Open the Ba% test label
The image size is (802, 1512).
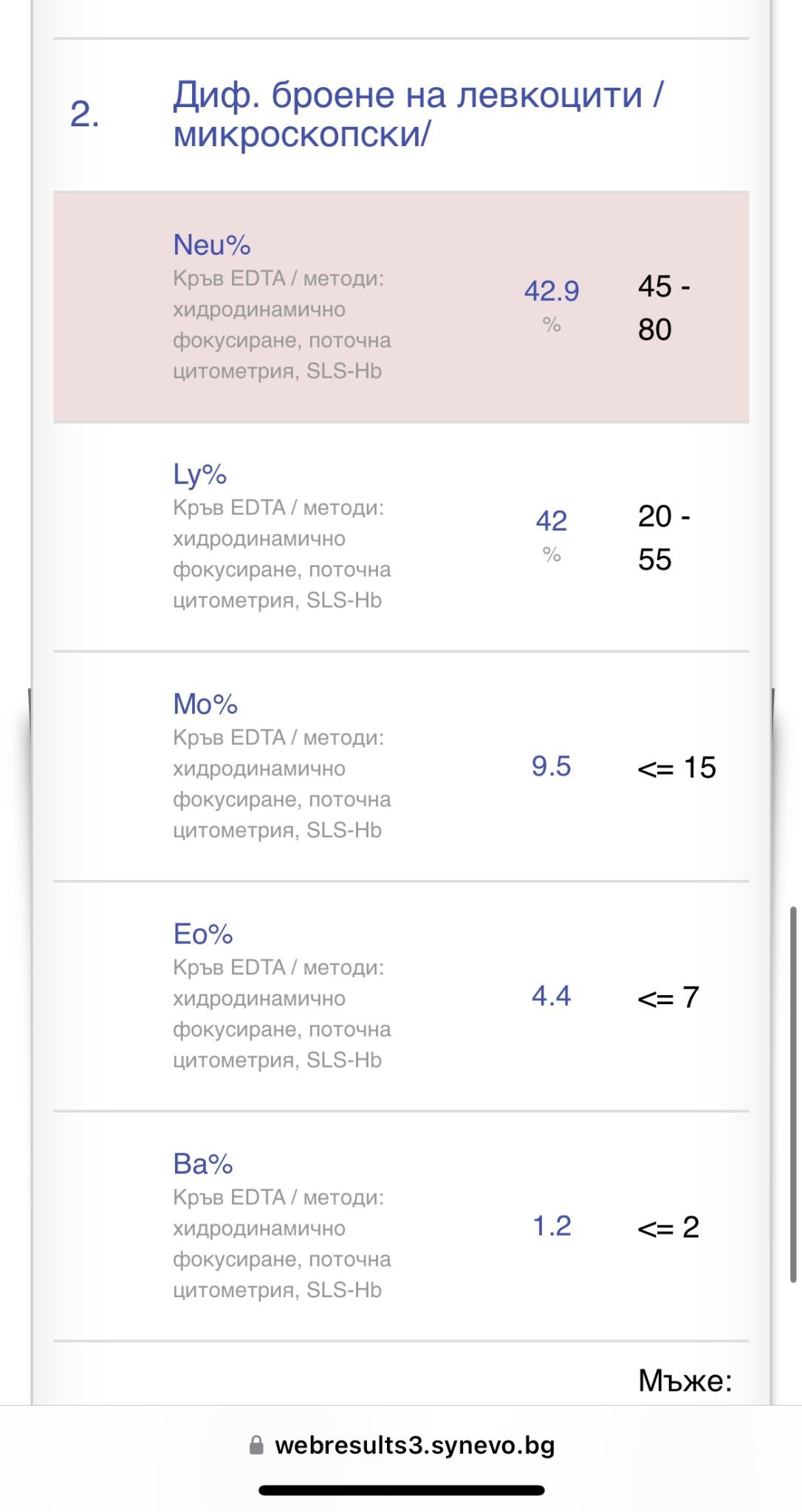(203, 1164)
